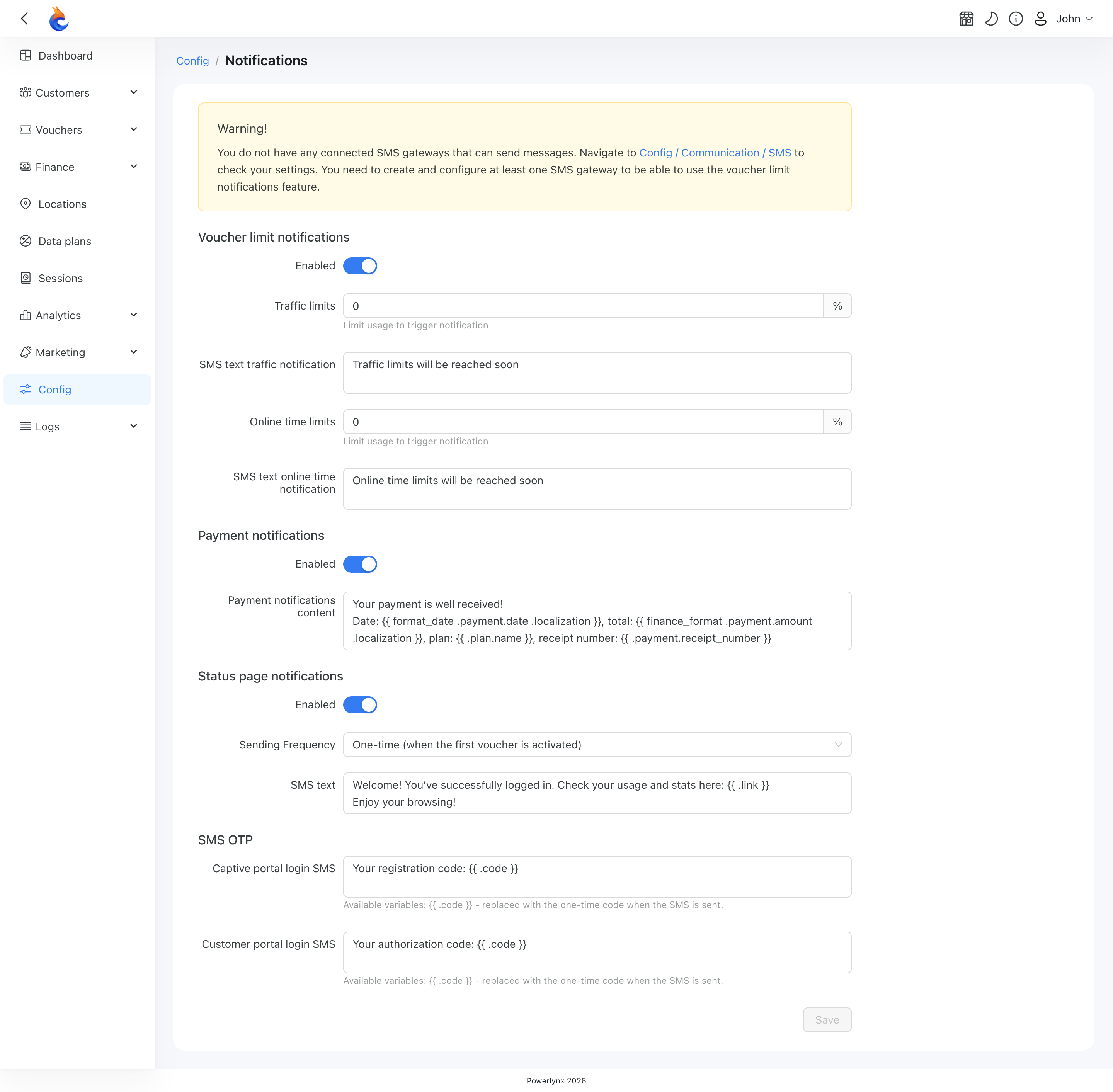Open the Dashboard sidebar icon
This screenshot has width=1113, height=1092.
click(25, 56)
